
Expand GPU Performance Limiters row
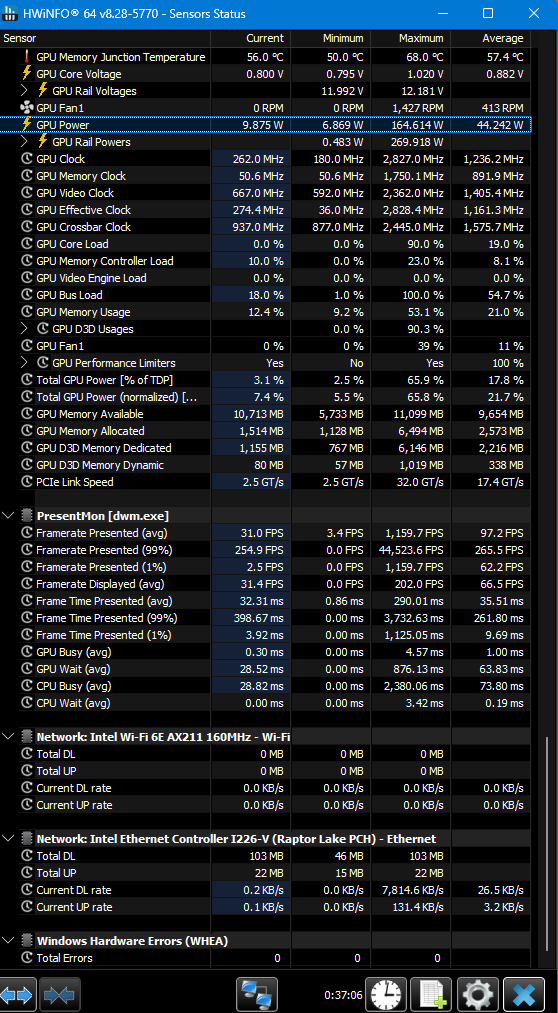[25, 363]
